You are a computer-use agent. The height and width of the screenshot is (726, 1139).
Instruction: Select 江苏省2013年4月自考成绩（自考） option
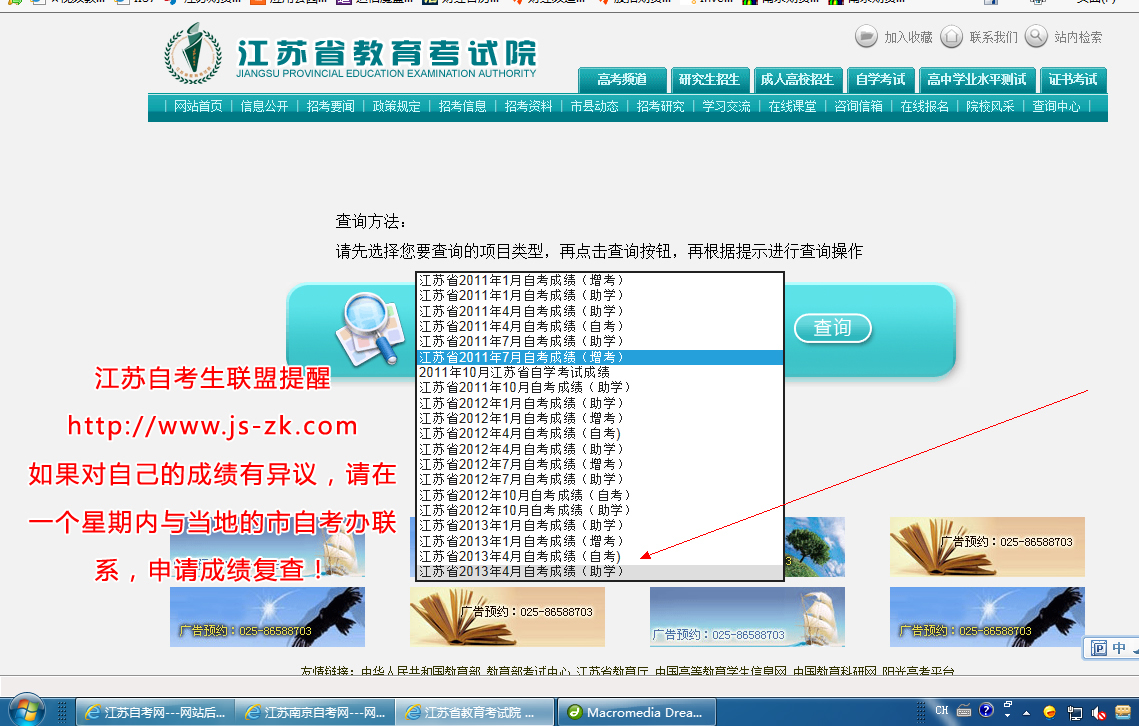[x=520, y=556]
